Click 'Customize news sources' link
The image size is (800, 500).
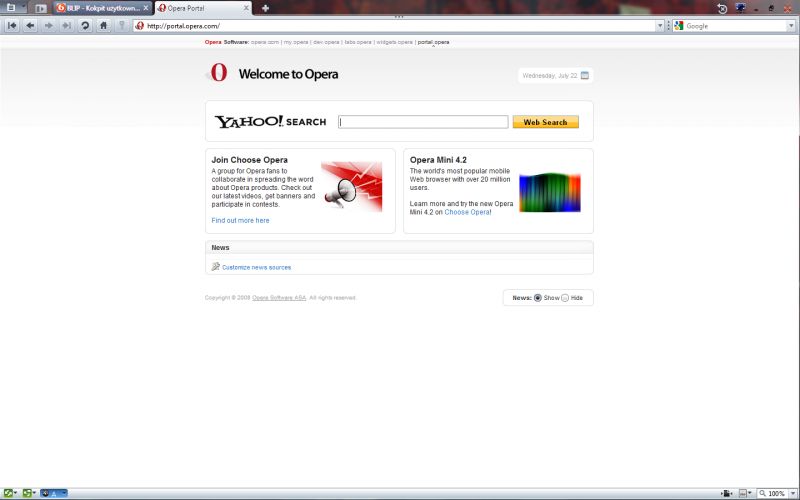257,267
